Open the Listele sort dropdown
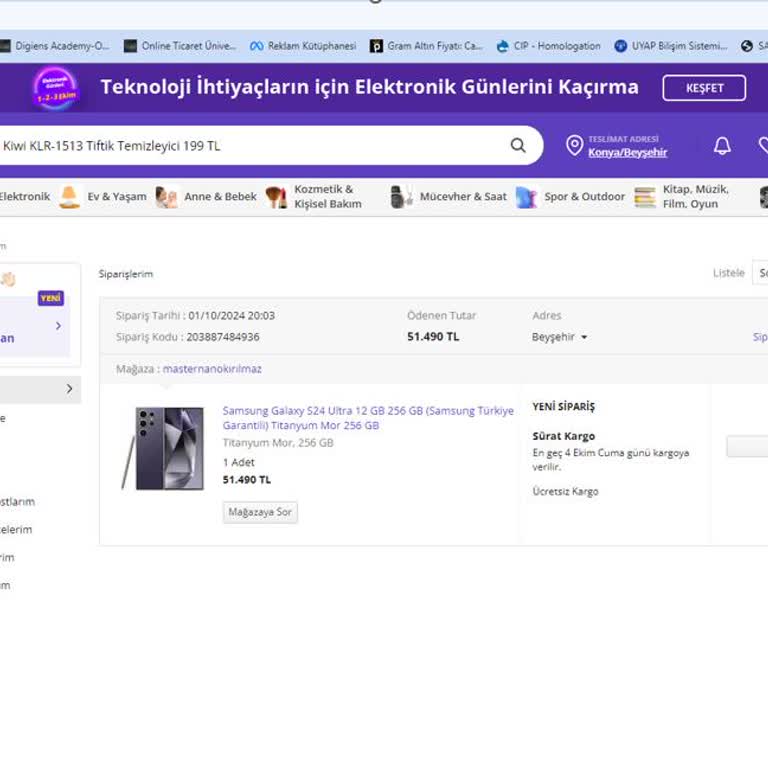This screenshot has width=768, height=768. coord(760,273)
